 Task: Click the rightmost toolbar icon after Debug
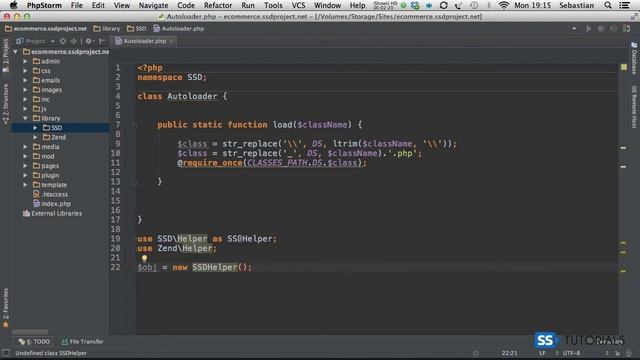pos(627,29)
